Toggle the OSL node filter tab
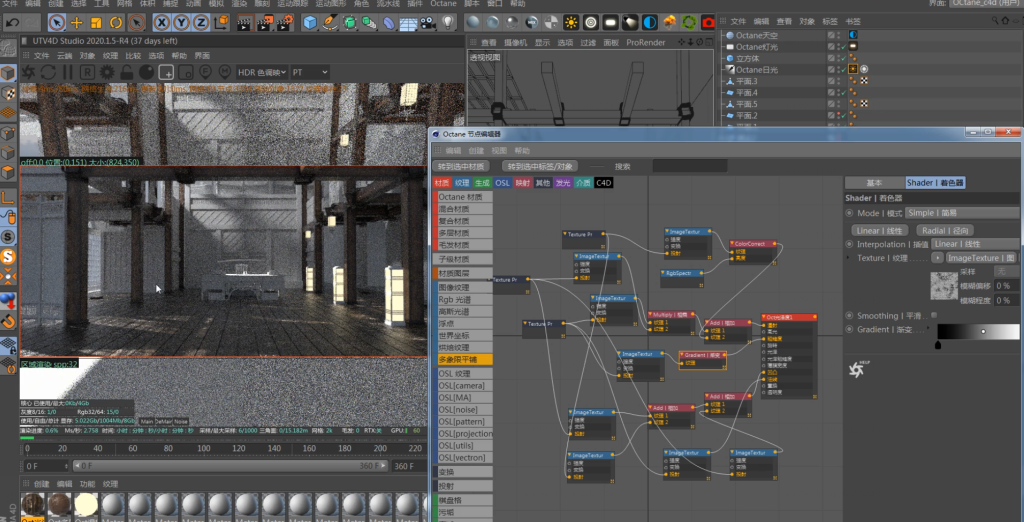The width and height of the screenshot is (1024, 522). coord(502,183)
